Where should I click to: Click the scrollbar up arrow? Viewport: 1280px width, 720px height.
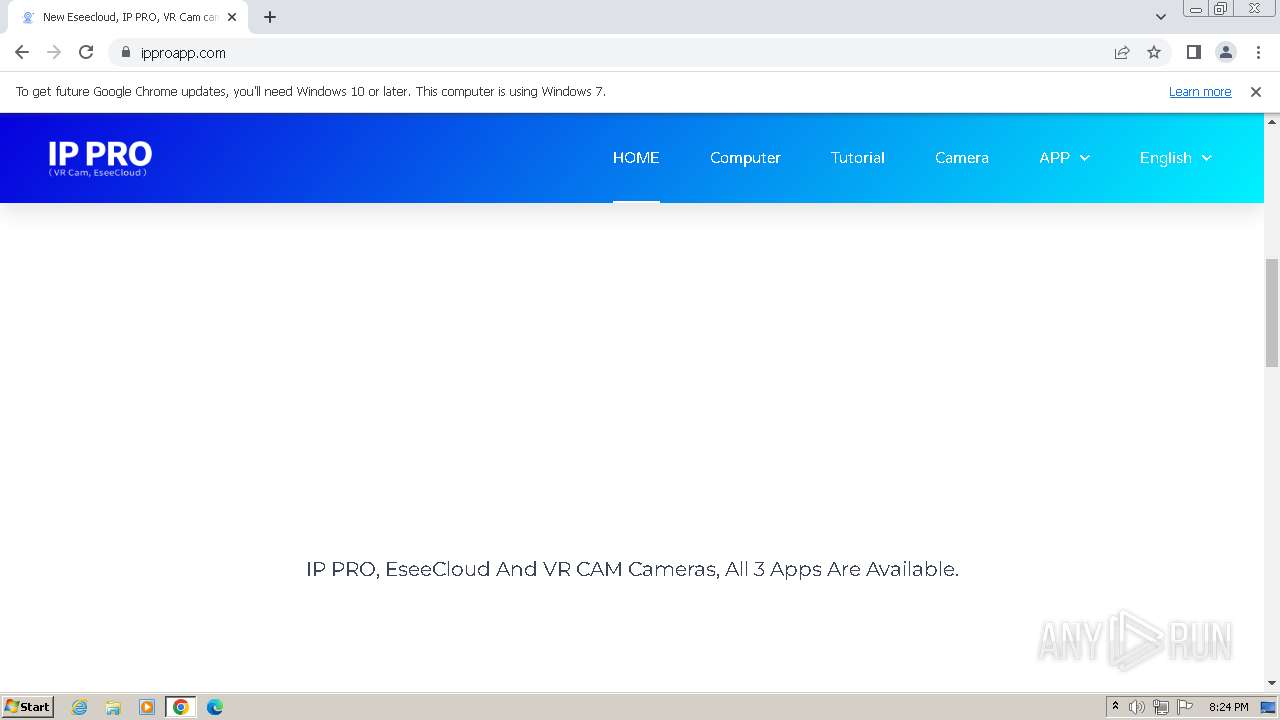click(1272, 121)
